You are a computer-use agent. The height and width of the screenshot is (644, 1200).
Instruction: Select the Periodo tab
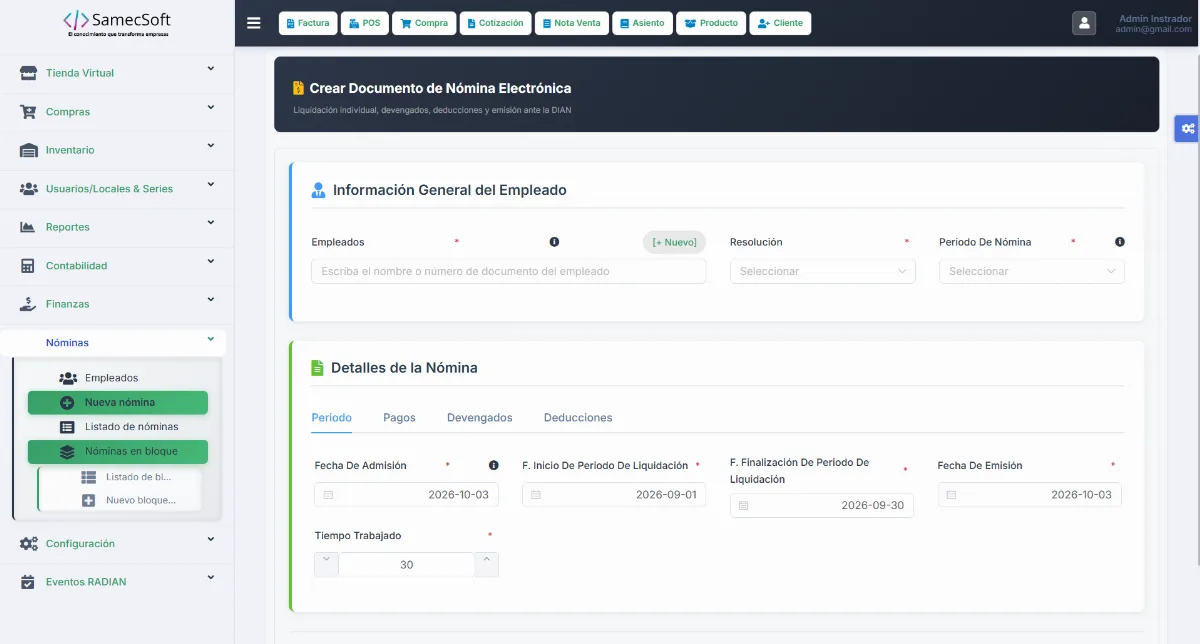(x=331, y=418)
